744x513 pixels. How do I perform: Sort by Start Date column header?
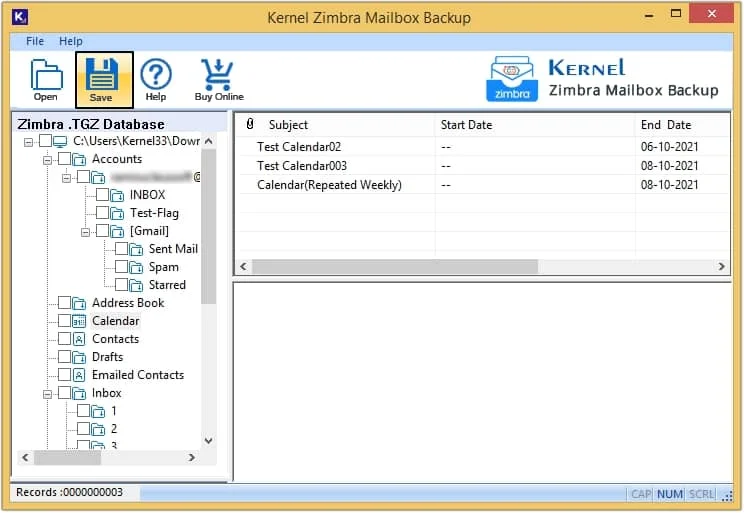point(466,125)
